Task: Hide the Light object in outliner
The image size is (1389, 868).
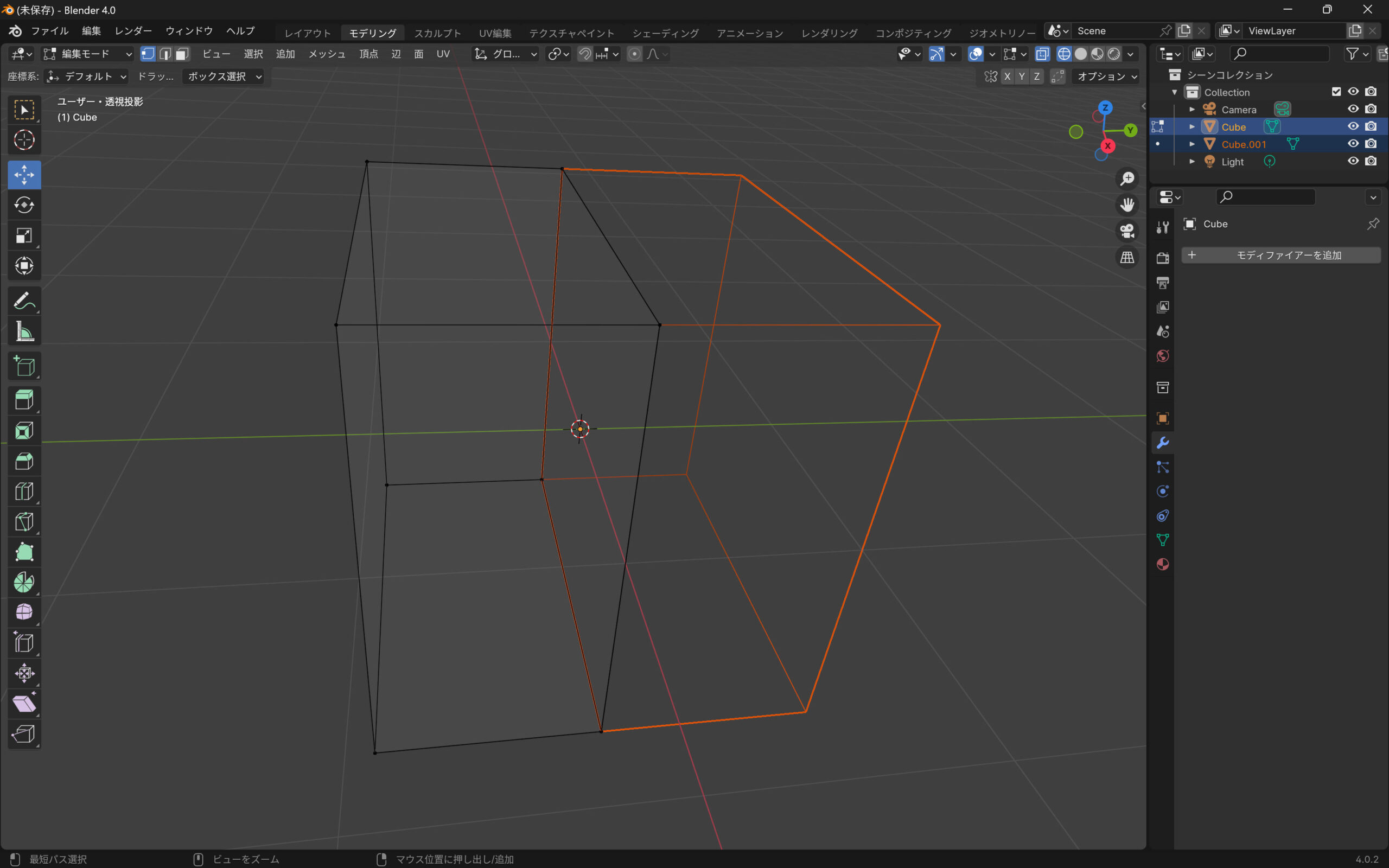Action: pos(1353,161)
